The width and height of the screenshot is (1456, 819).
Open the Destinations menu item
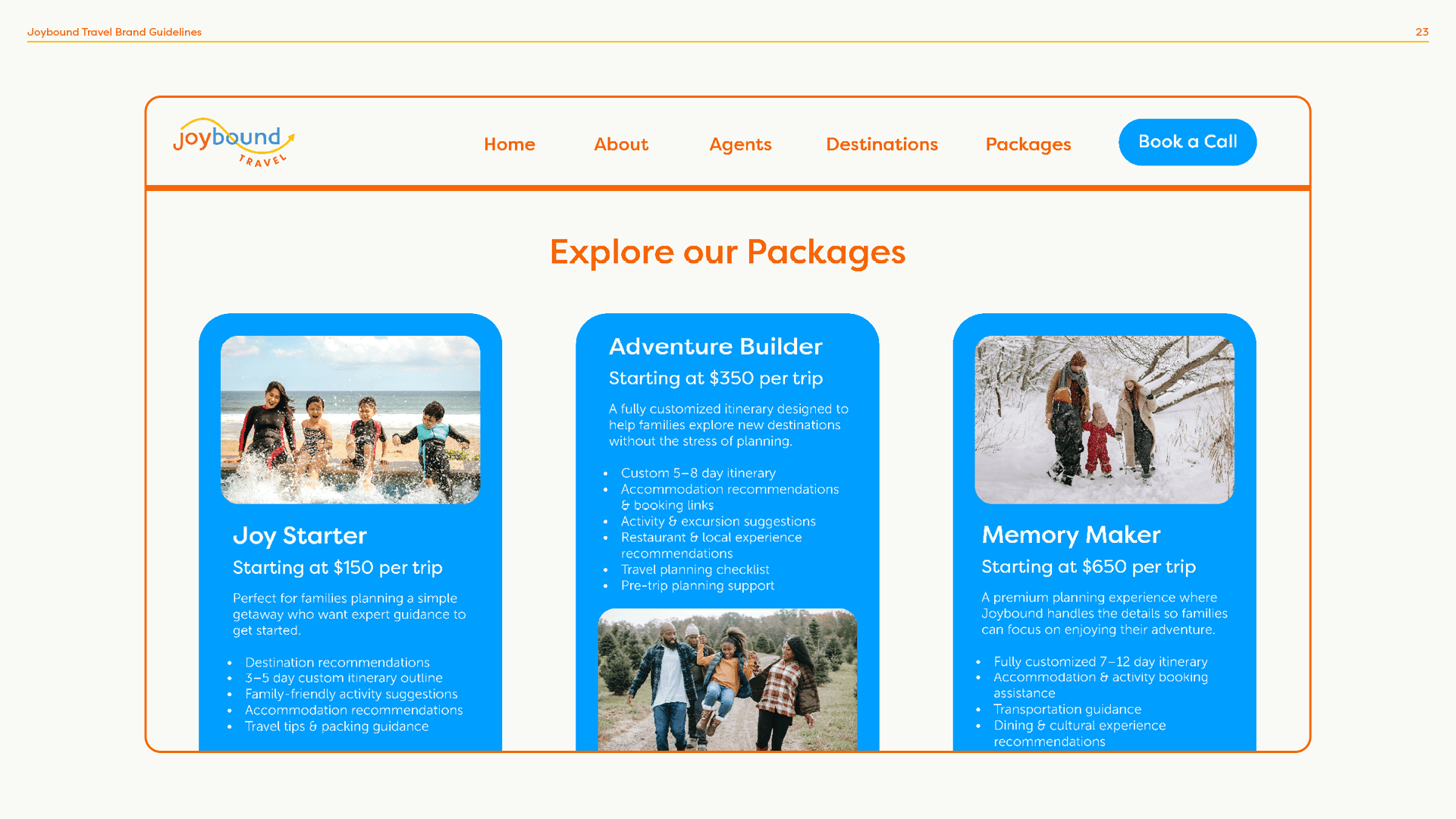(x=881, y=144)
